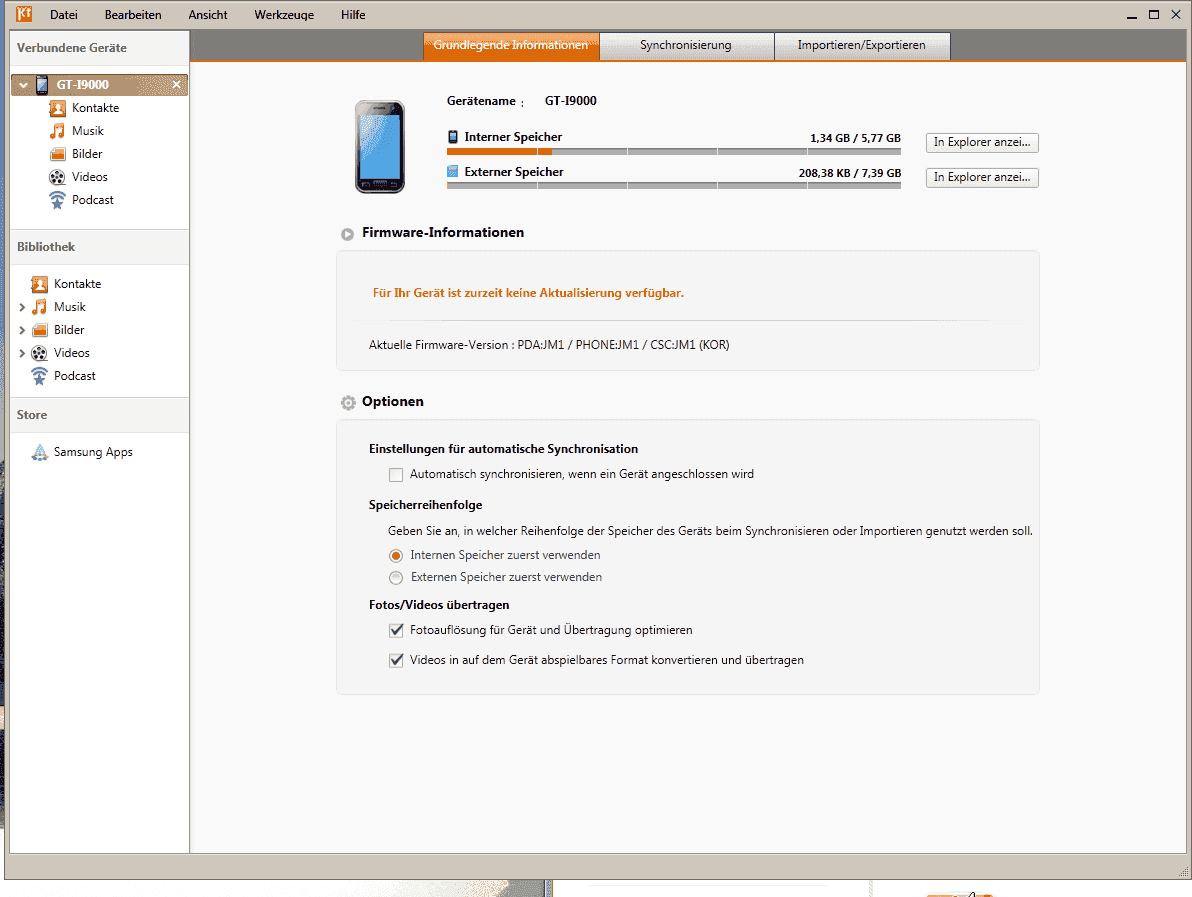Click the library Bilder folder icon
This screenshot has width=1192, height=897.
pyautogui.click(x=40, y=330)
